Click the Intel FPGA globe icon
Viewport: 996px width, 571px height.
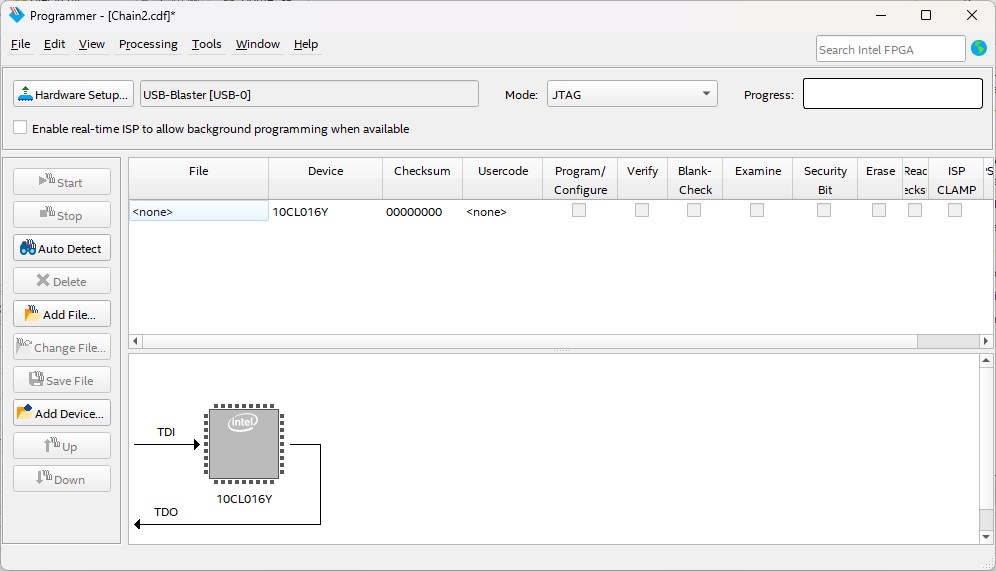point(979,48)
